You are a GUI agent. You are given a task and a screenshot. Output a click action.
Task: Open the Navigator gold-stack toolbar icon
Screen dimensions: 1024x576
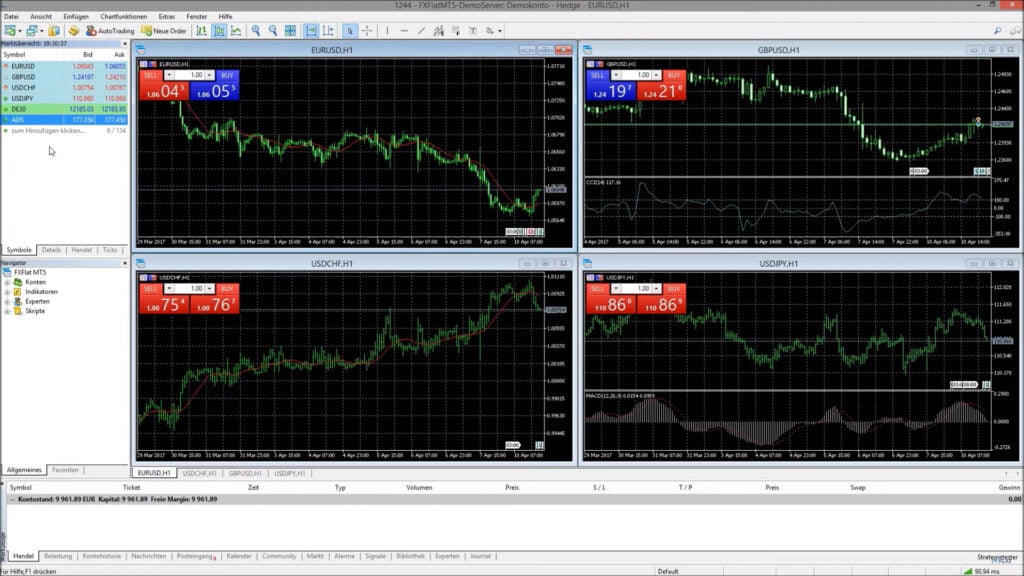[74, 31]
